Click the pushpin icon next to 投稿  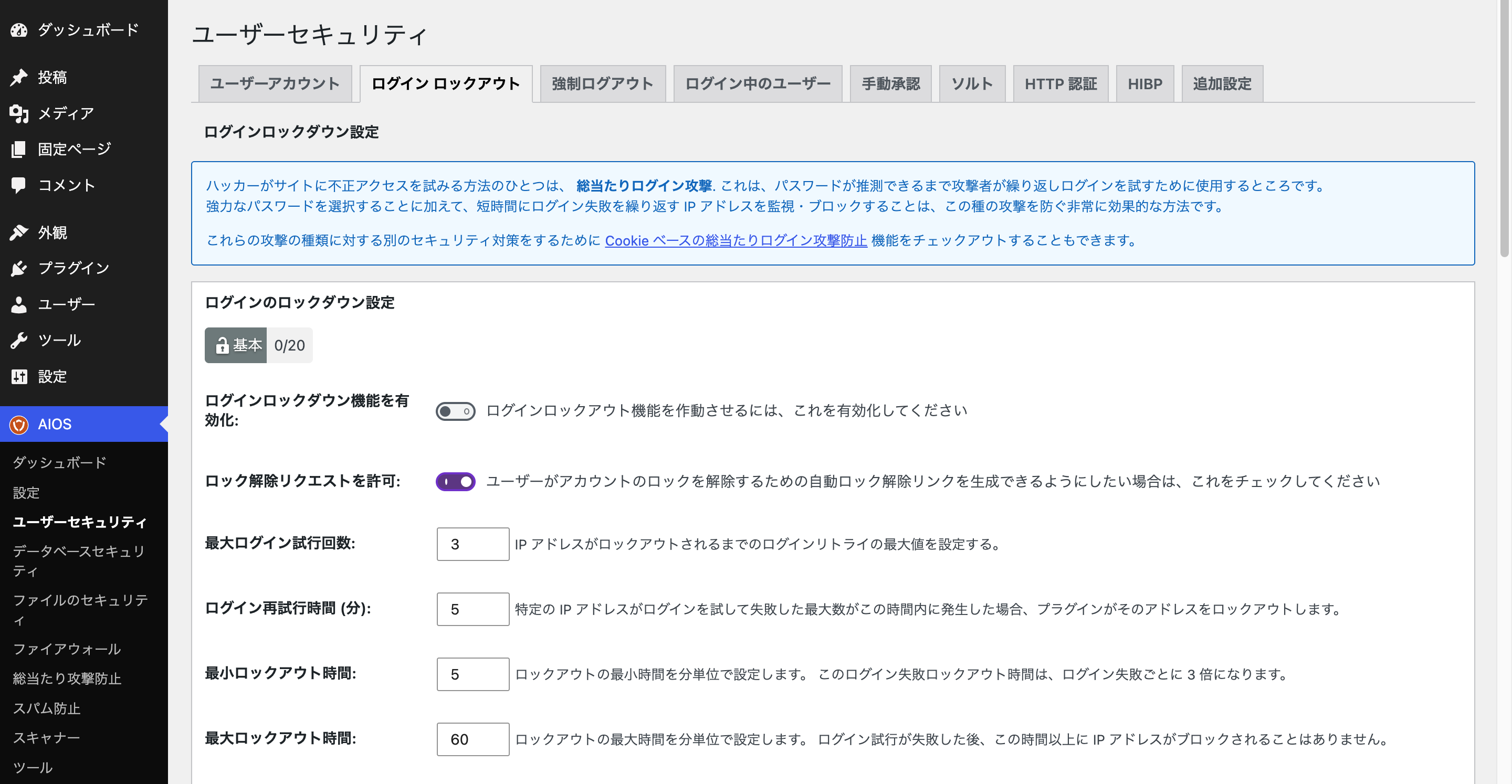(x=19, y=78)
